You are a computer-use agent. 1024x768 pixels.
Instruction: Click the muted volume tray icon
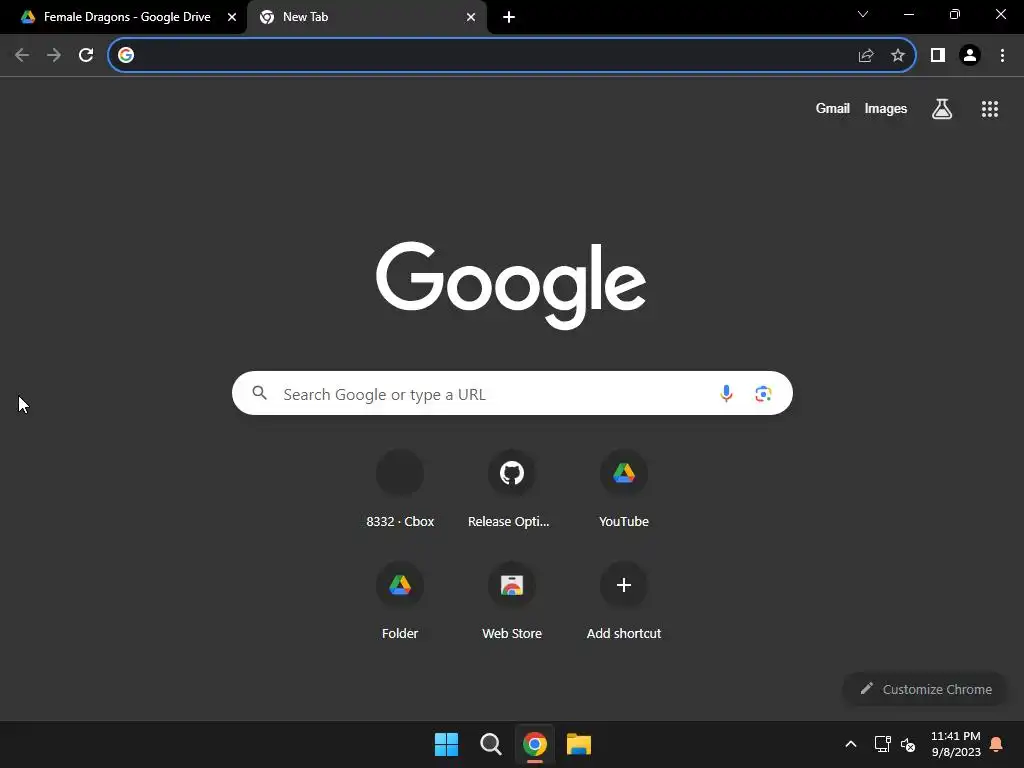[908, 744]
